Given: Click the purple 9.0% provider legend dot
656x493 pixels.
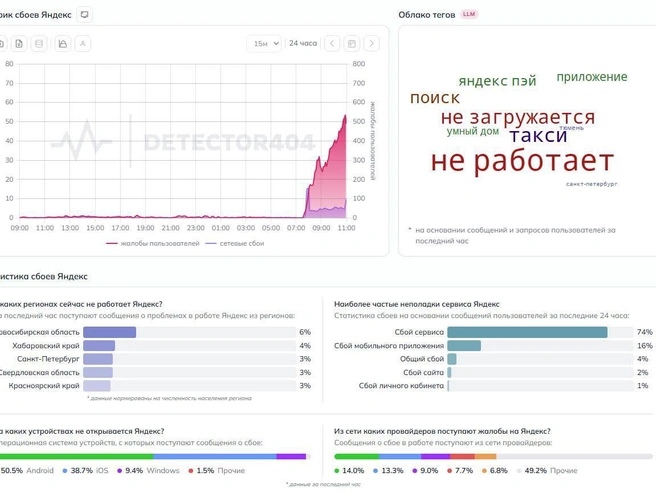Looking at the screenshot, I should coord(415,471).
